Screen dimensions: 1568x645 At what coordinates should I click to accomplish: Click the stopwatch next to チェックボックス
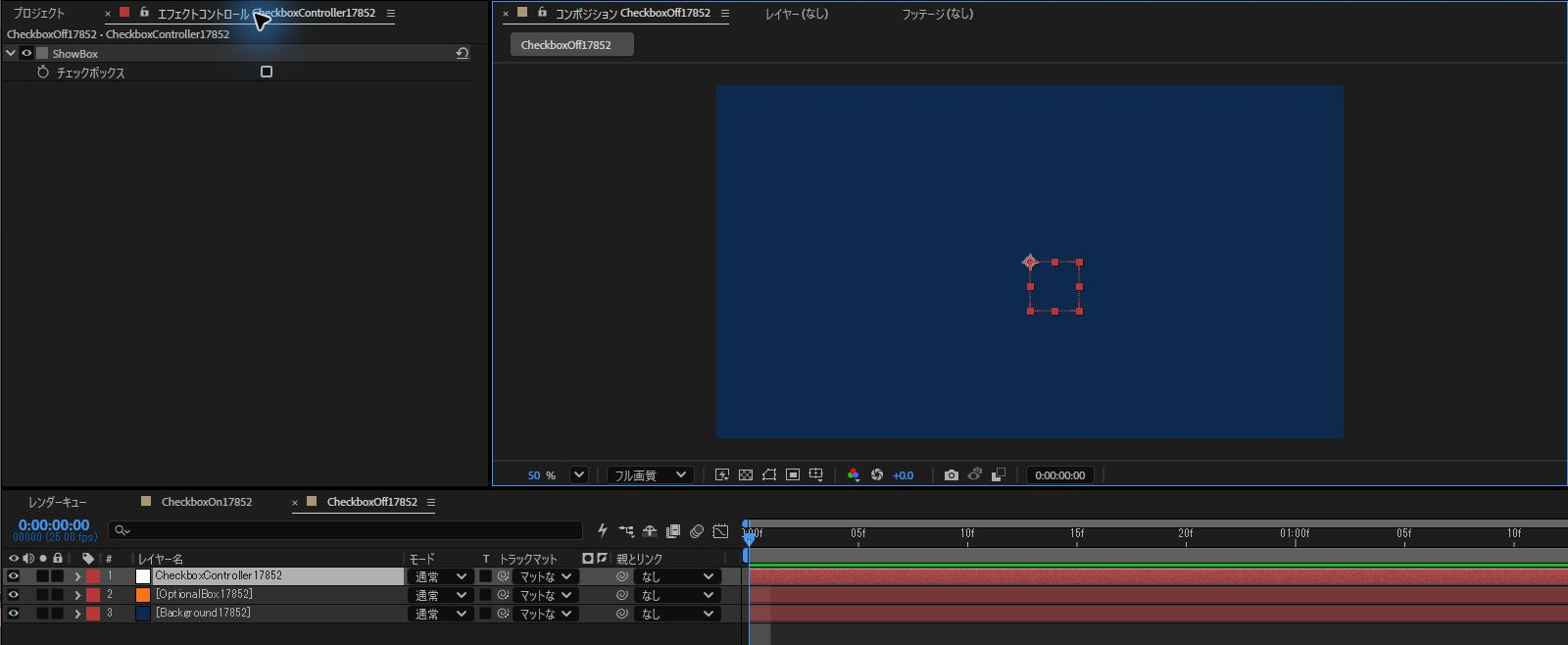pos(43,73)
